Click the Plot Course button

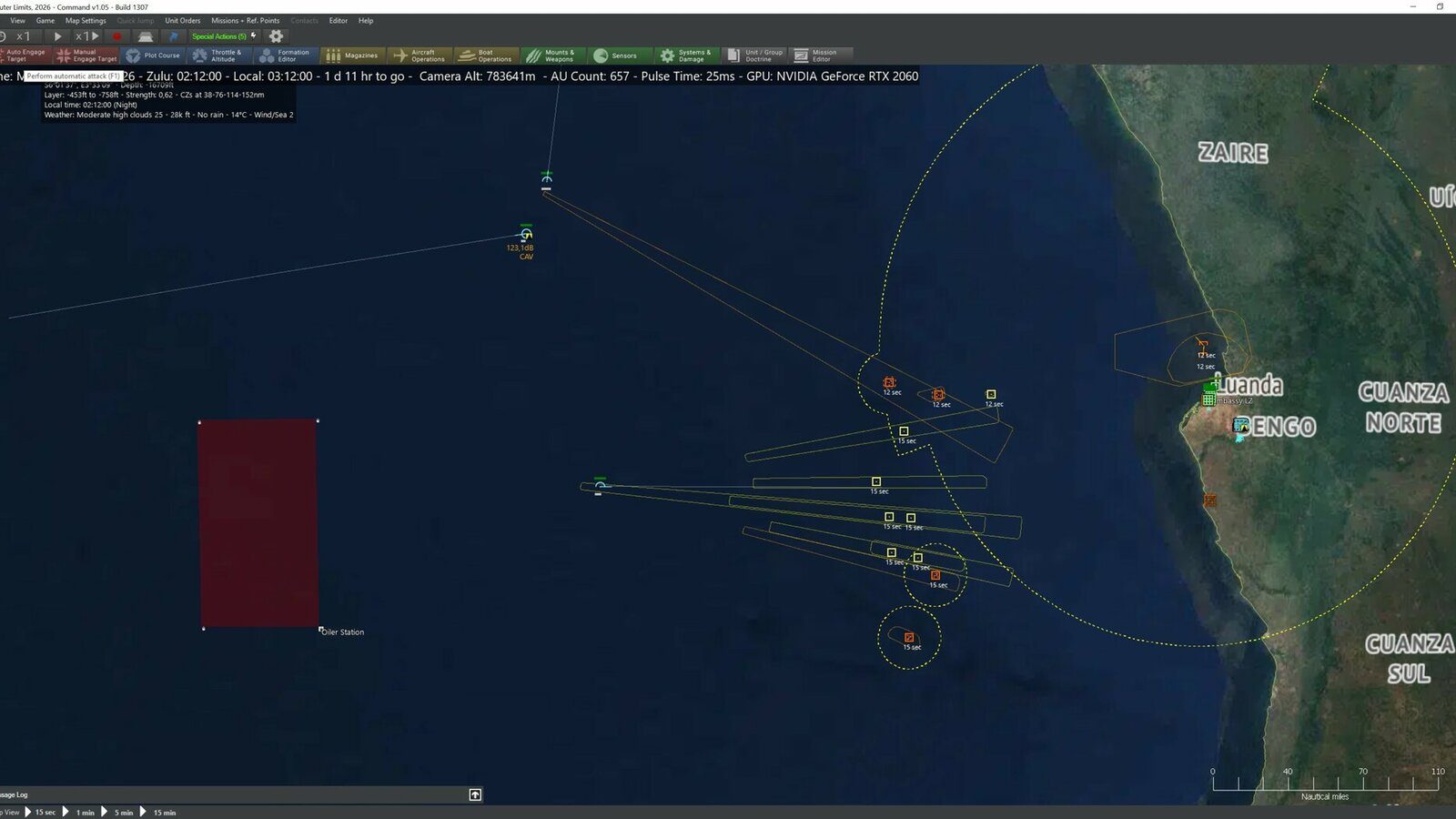(153, 56)
